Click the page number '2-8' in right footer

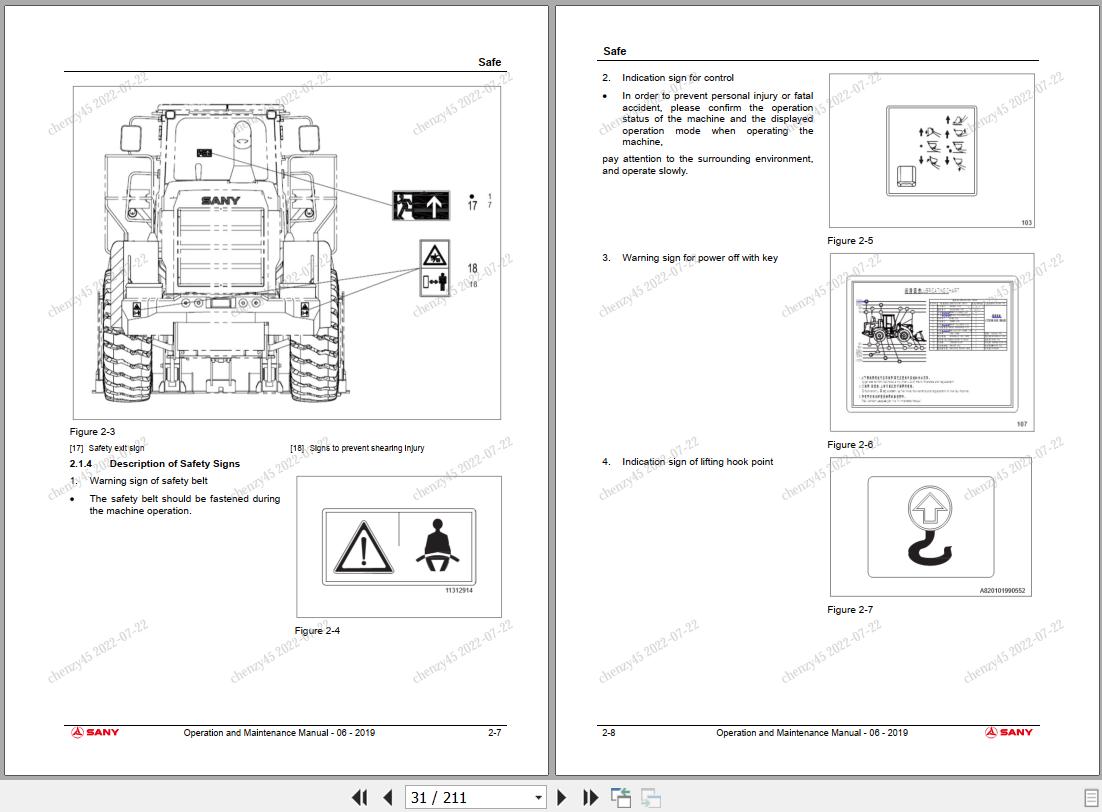609,733
